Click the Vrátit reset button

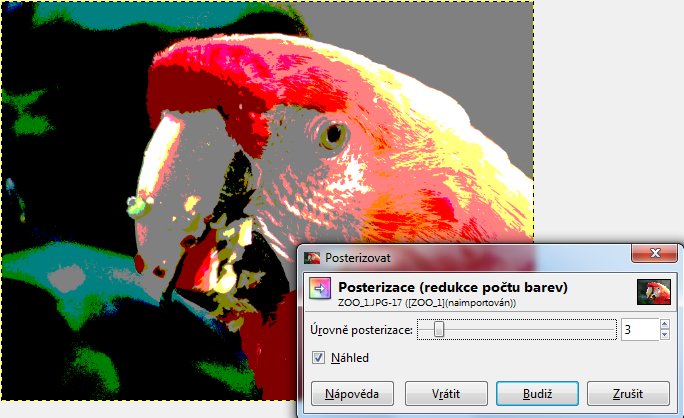446,394
